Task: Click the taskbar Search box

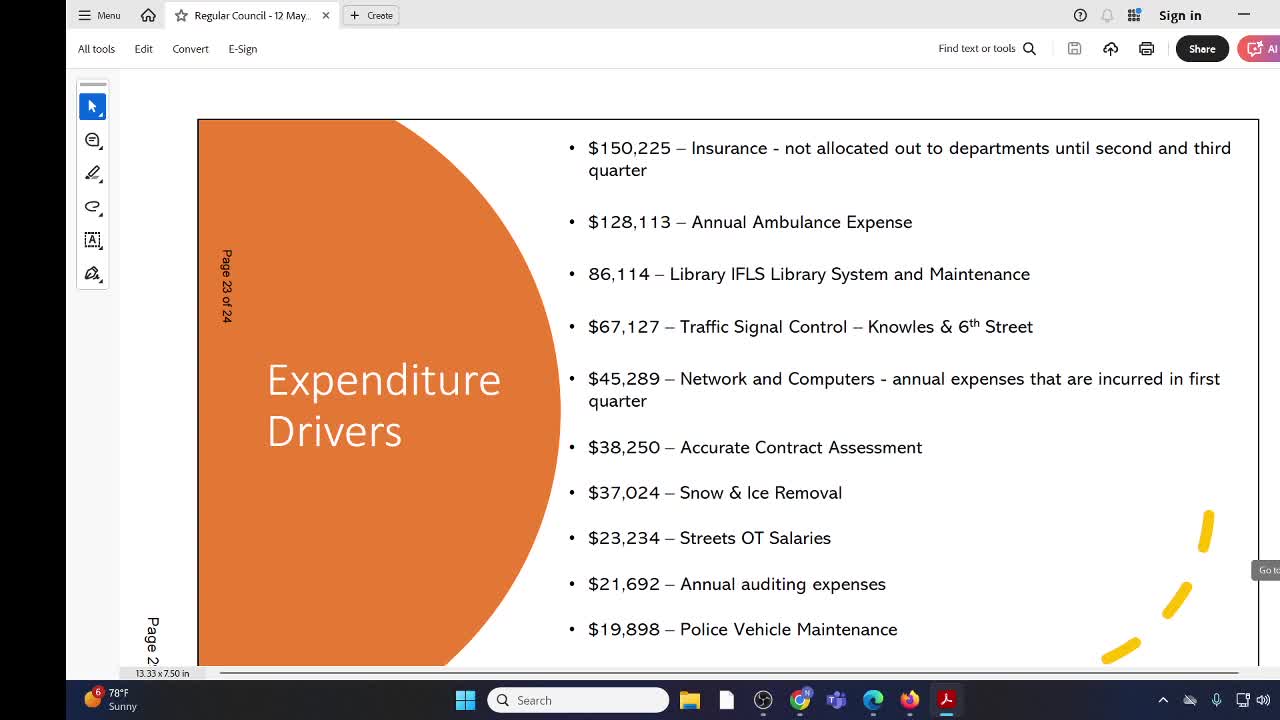Action: [x=578, y=700]
